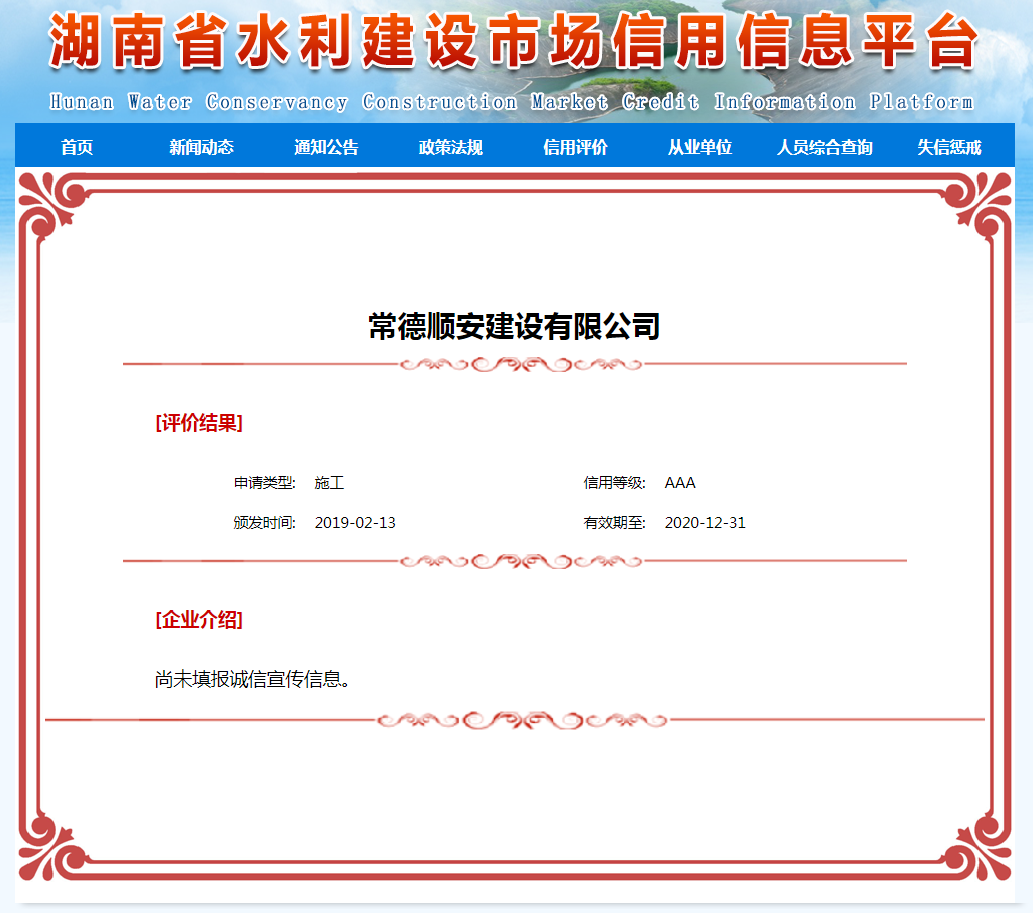Open the 从业单位 navigation item
The height and width of the screenshot is (913, 1033).
coord(700,147)
